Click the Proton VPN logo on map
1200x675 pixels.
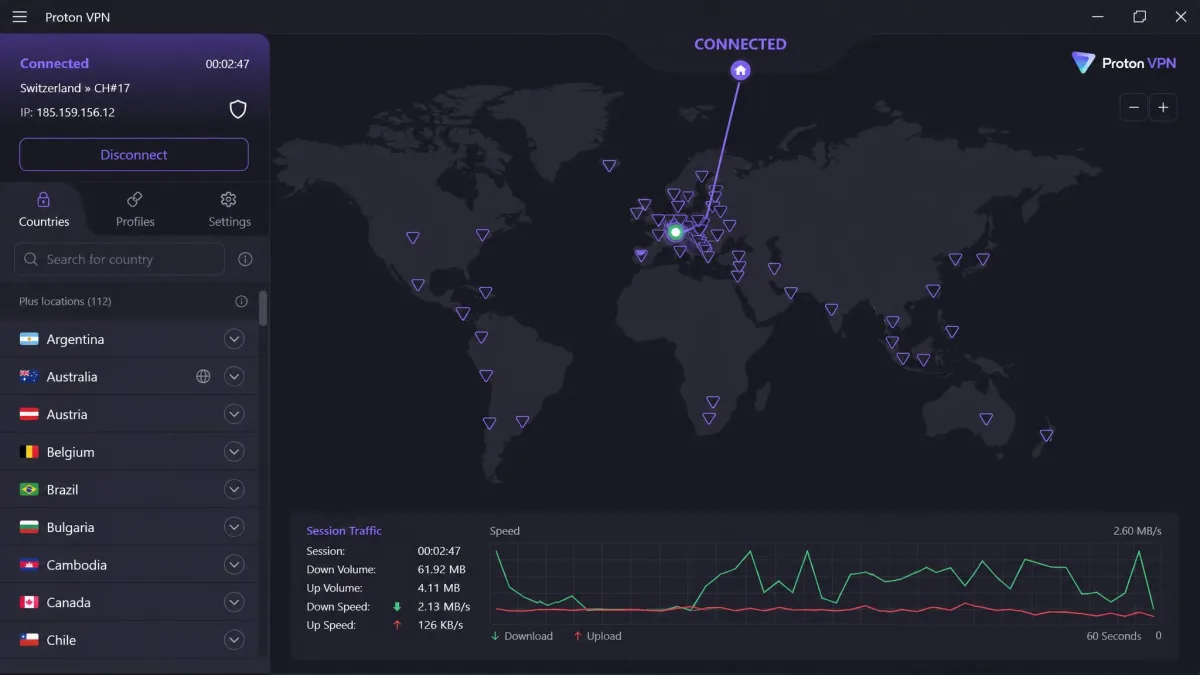point(1124,63)
